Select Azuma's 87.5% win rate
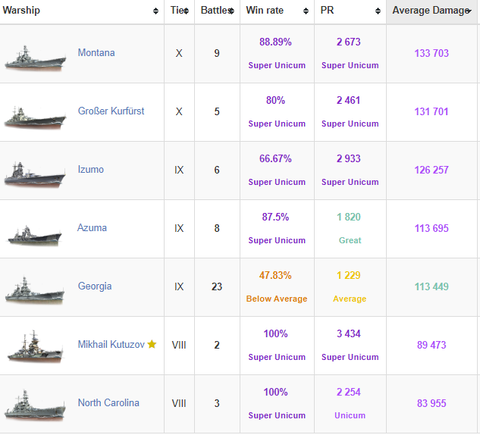 coord(275,217)
